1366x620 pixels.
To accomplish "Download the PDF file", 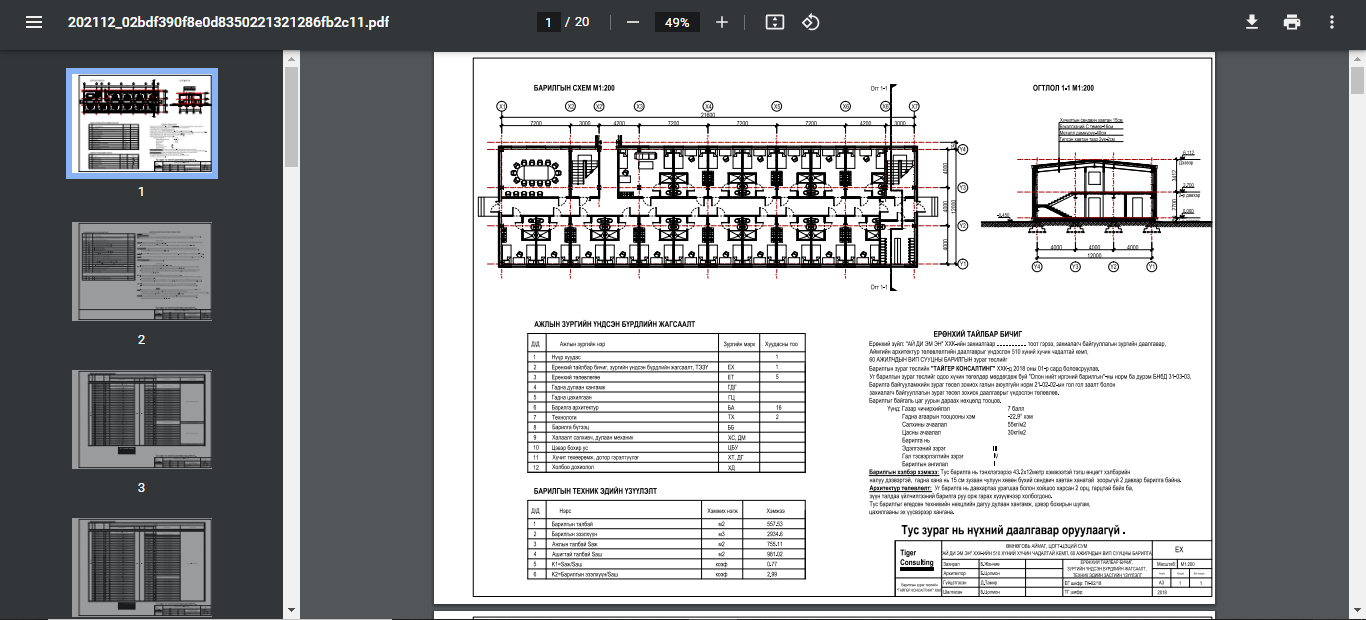I will pyautogui.click(x=1251, y=22).
